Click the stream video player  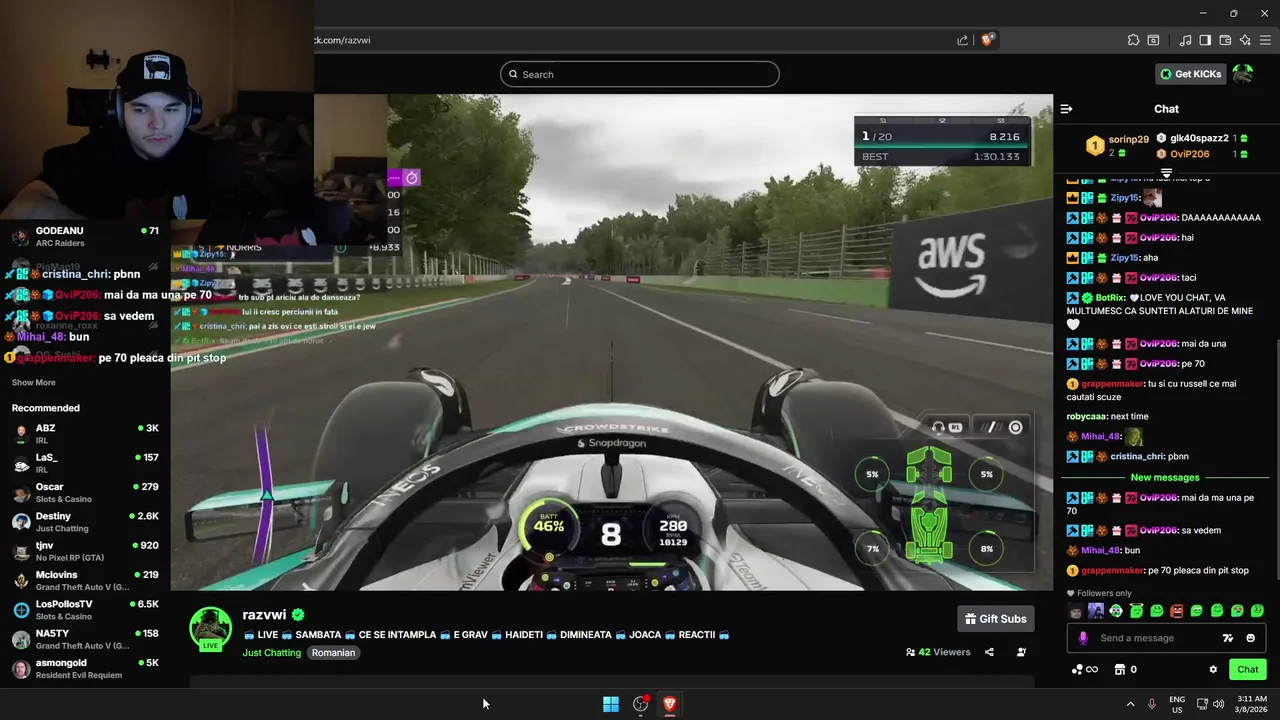pos(612,342)
